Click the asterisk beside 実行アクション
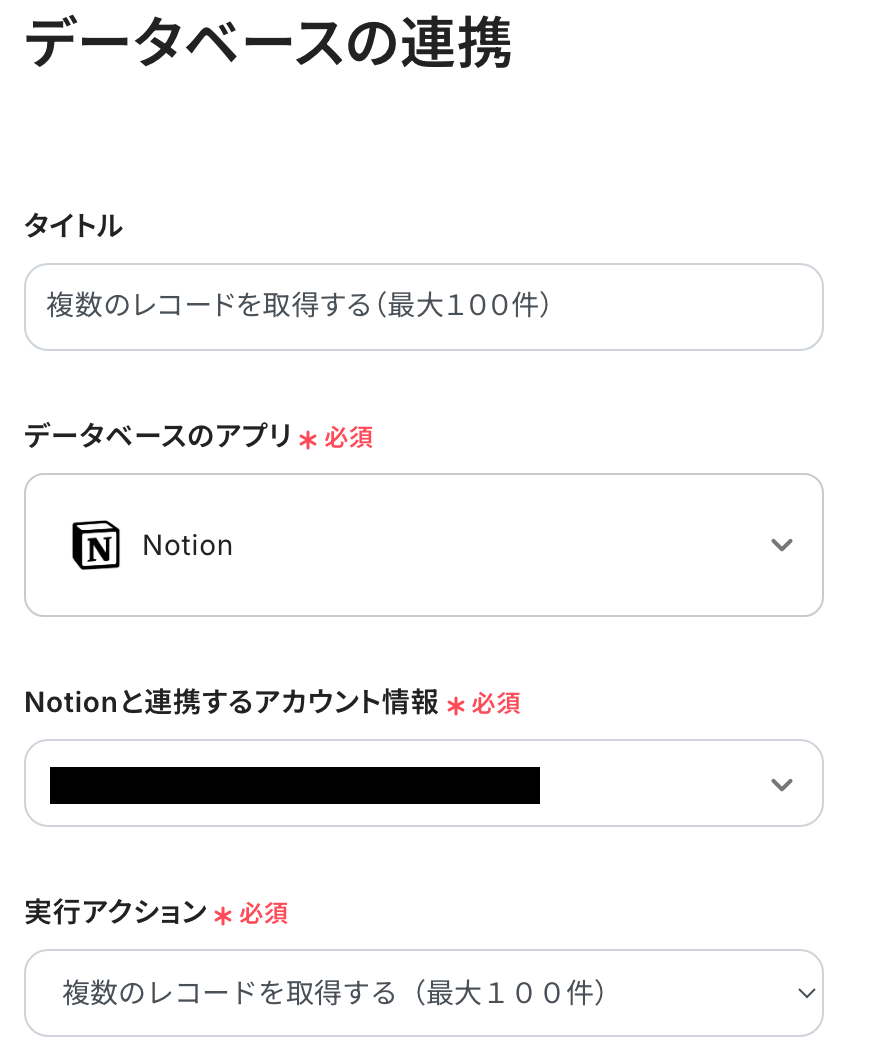Screen dimensions: 876x1064 click(x=223, y=915)
